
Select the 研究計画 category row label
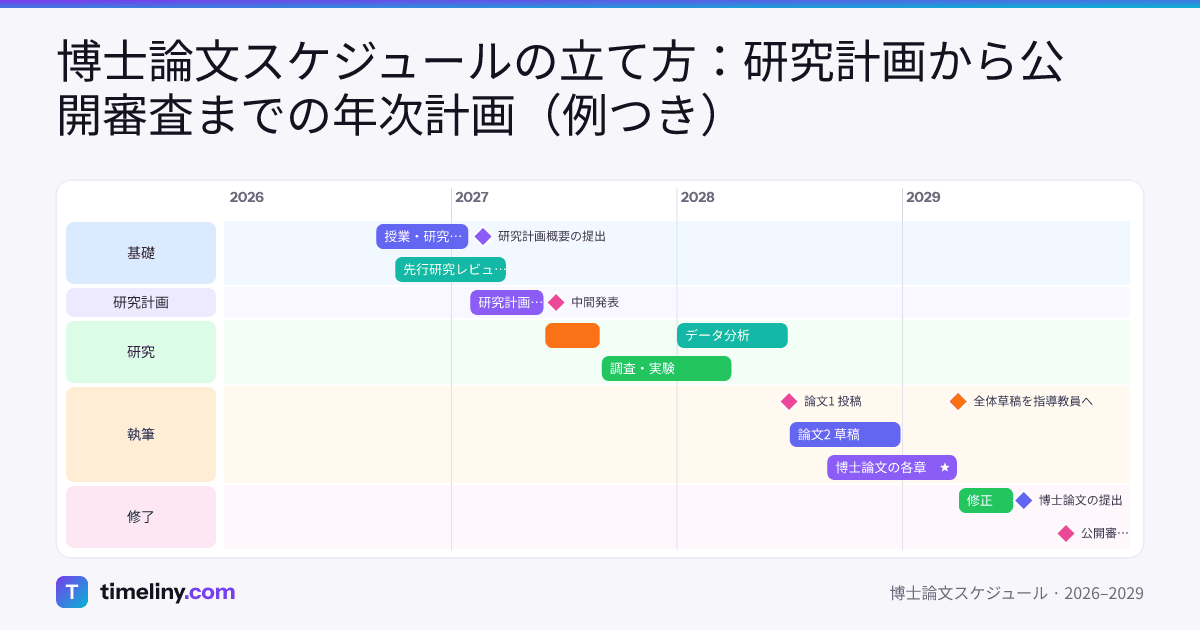point(141,302)
